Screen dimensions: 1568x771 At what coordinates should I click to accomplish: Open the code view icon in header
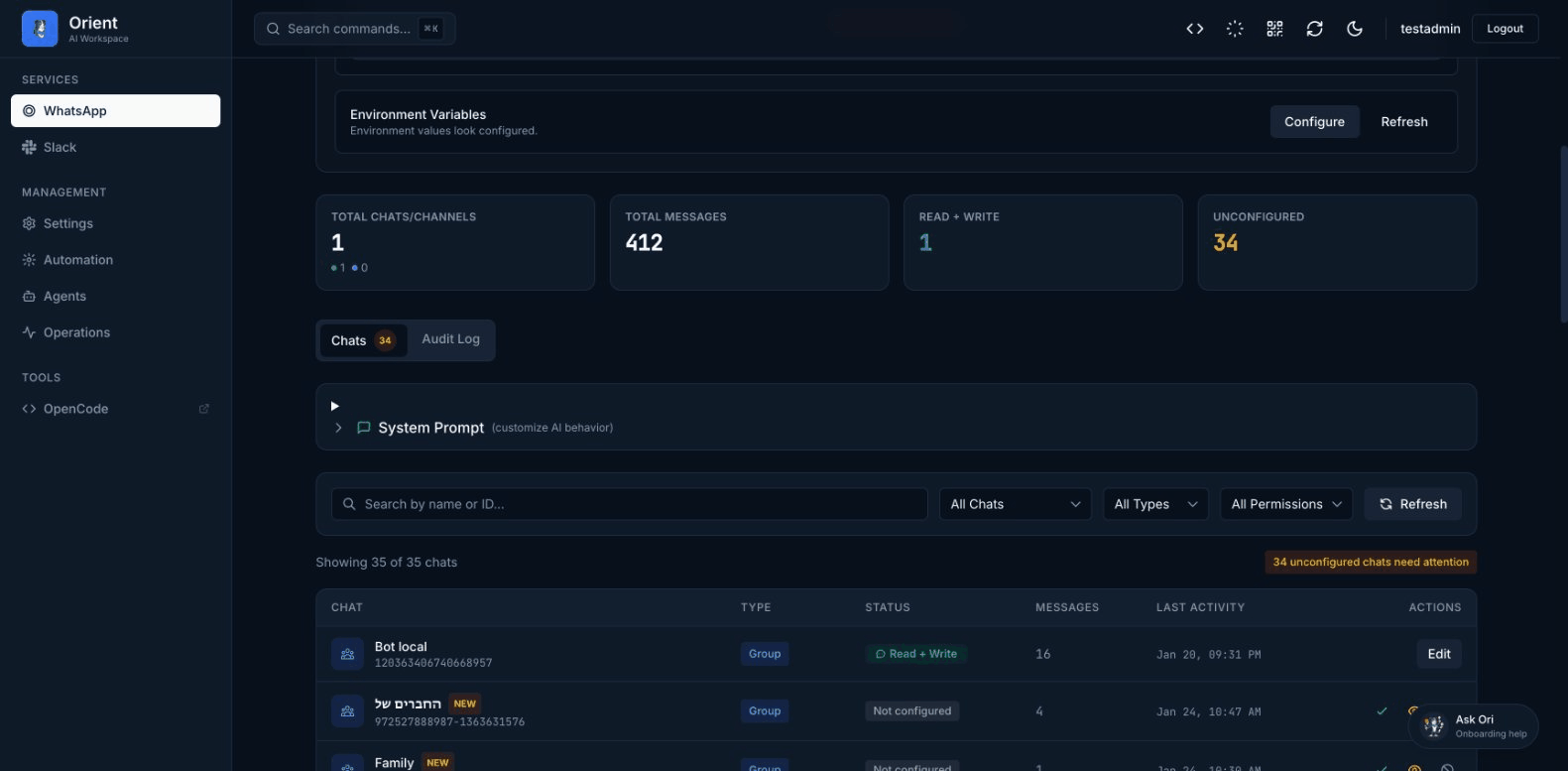tap(1194, 29)
